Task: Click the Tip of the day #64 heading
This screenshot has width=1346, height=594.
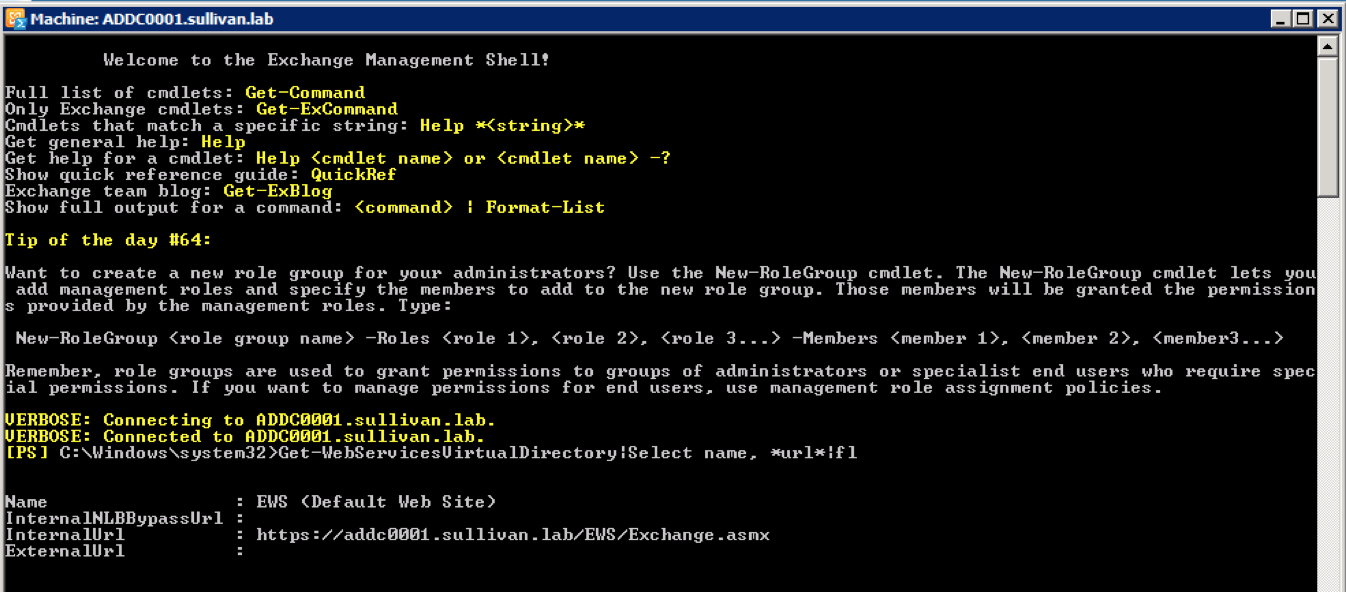Action: coord(109,240)
